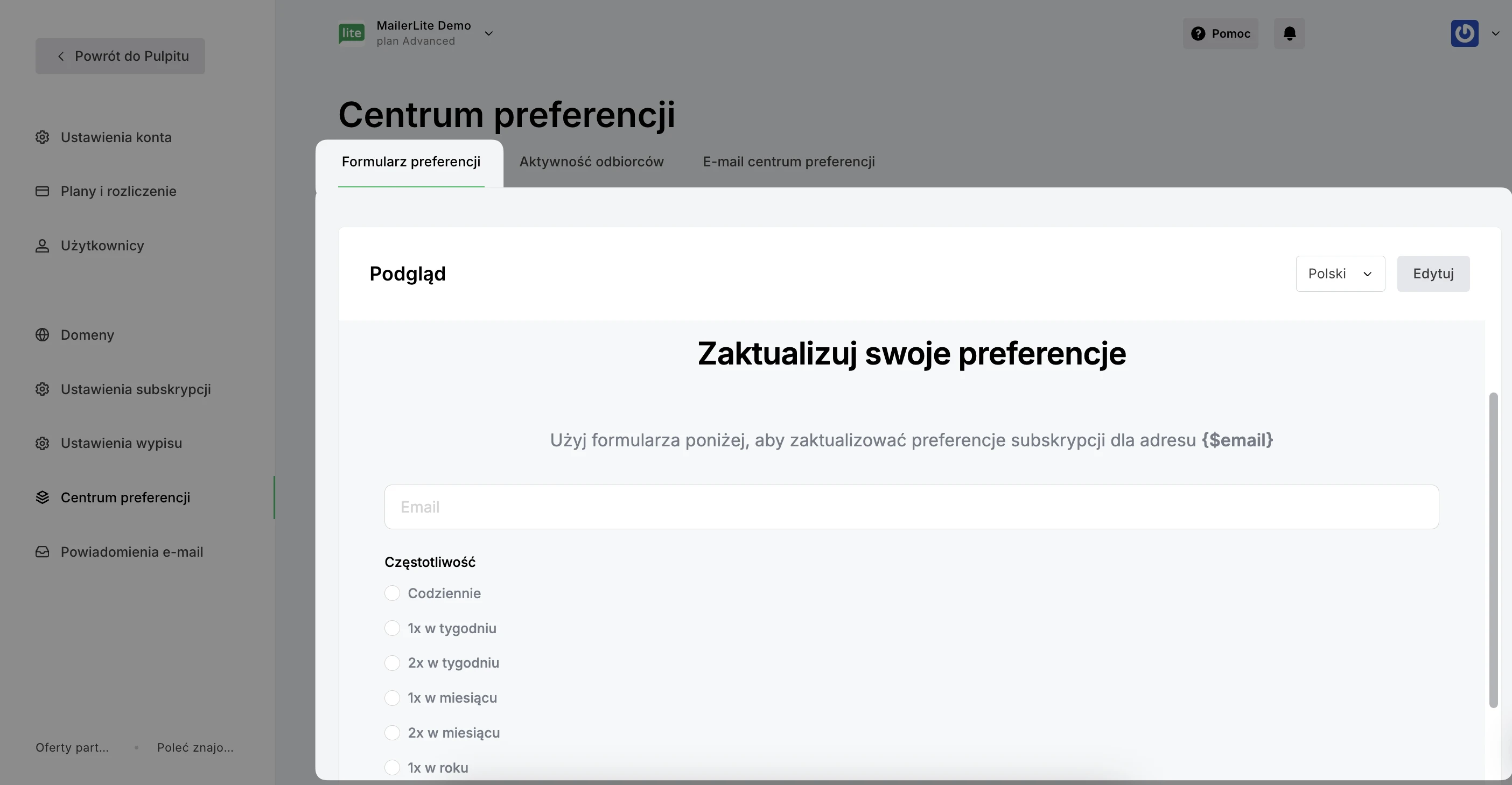
Task: Click the Użytkownicy person icon
Action: coord(42,246)
